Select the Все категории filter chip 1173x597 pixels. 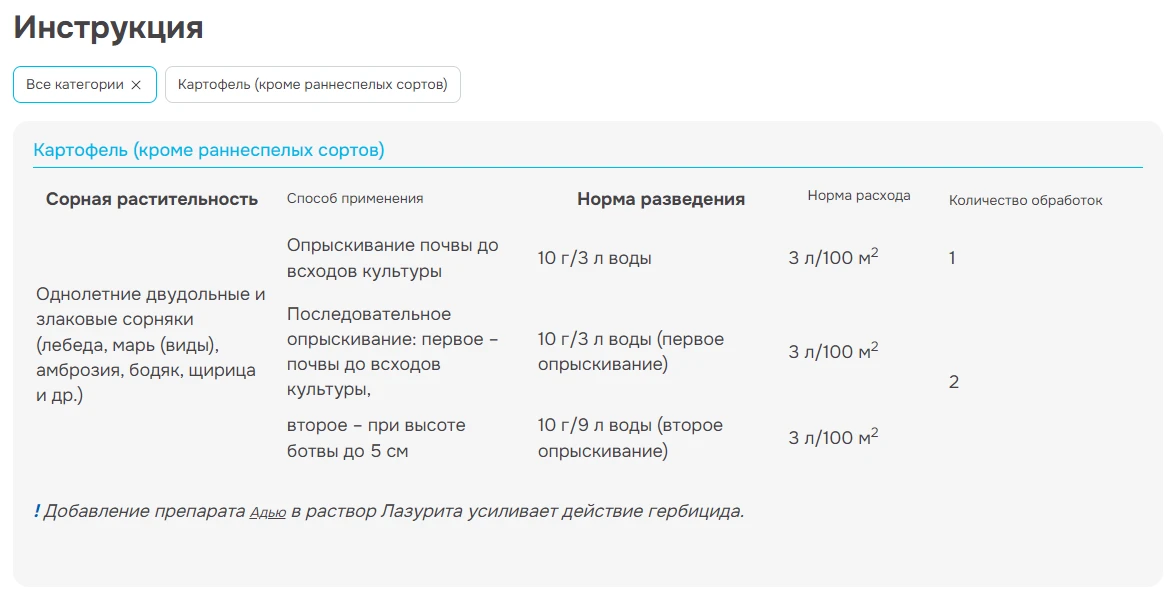[x=74, y=85]
